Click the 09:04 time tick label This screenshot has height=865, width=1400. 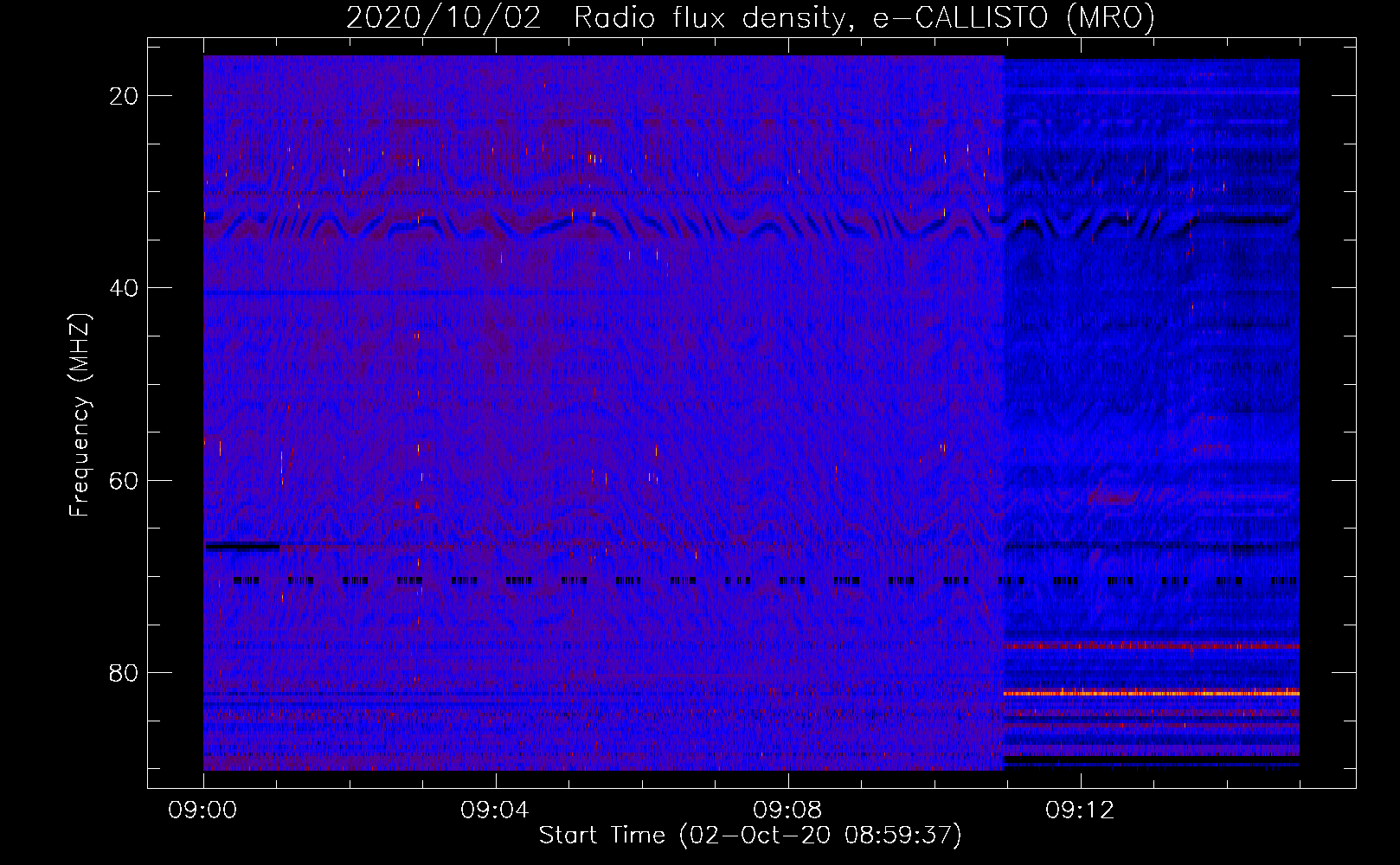[x=495, y=811]
